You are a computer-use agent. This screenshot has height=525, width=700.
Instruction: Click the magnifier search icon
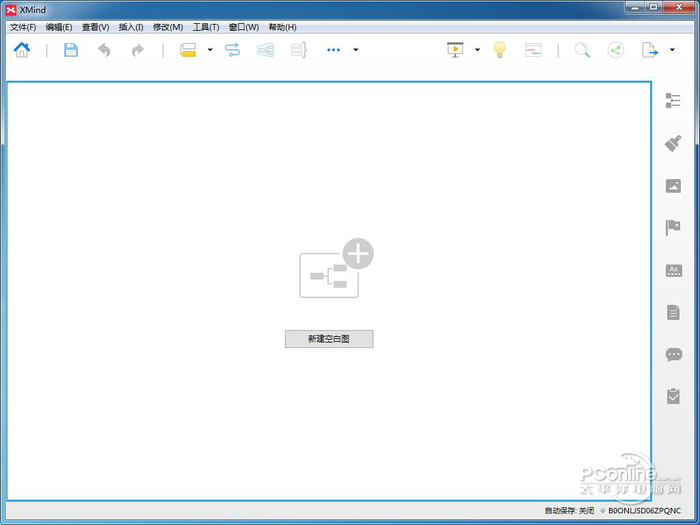(x=582, y=50)
